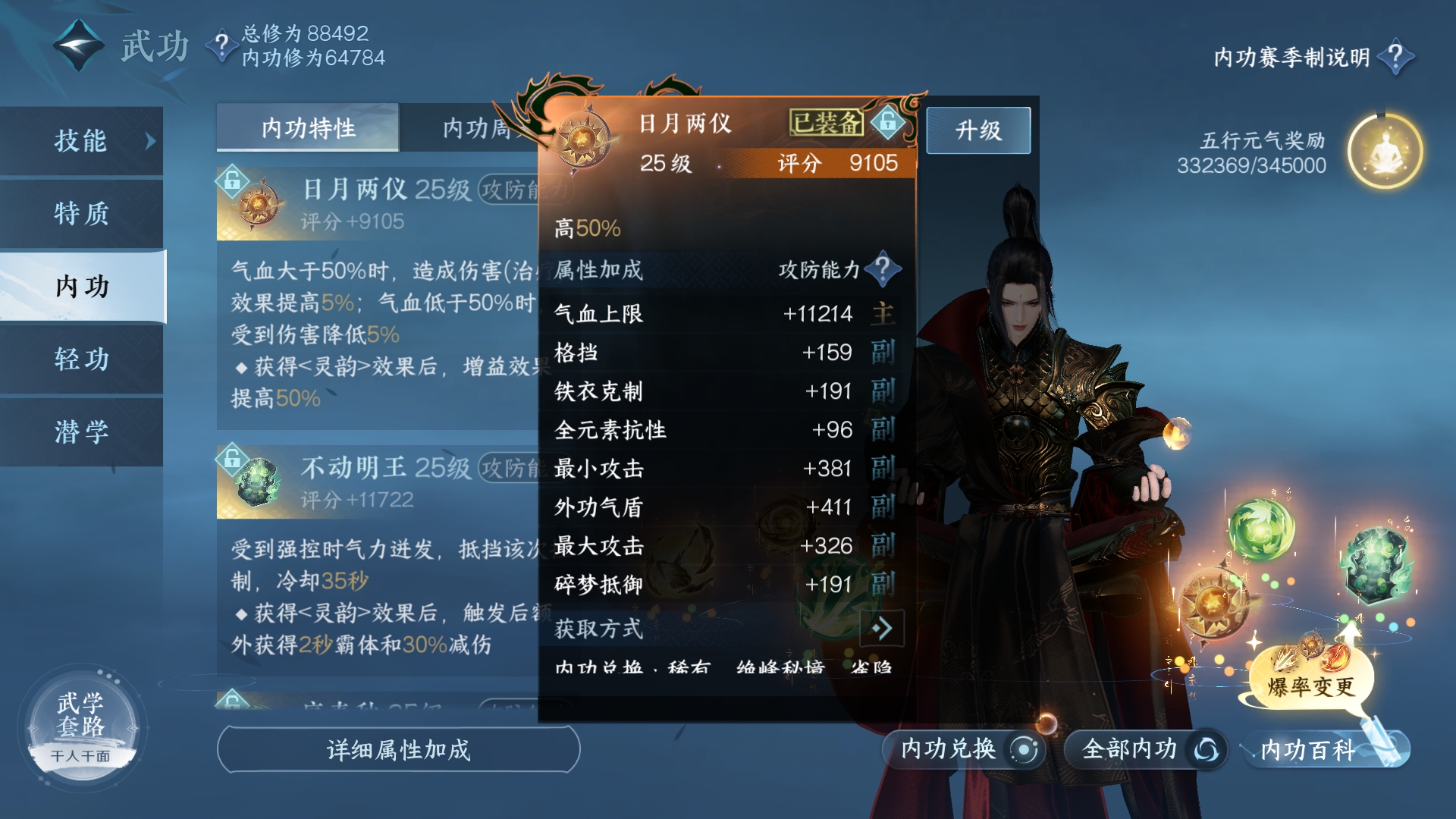Open the 总修为 question mark help
This screenshot has width=1456, height=819.
[221, 45]
